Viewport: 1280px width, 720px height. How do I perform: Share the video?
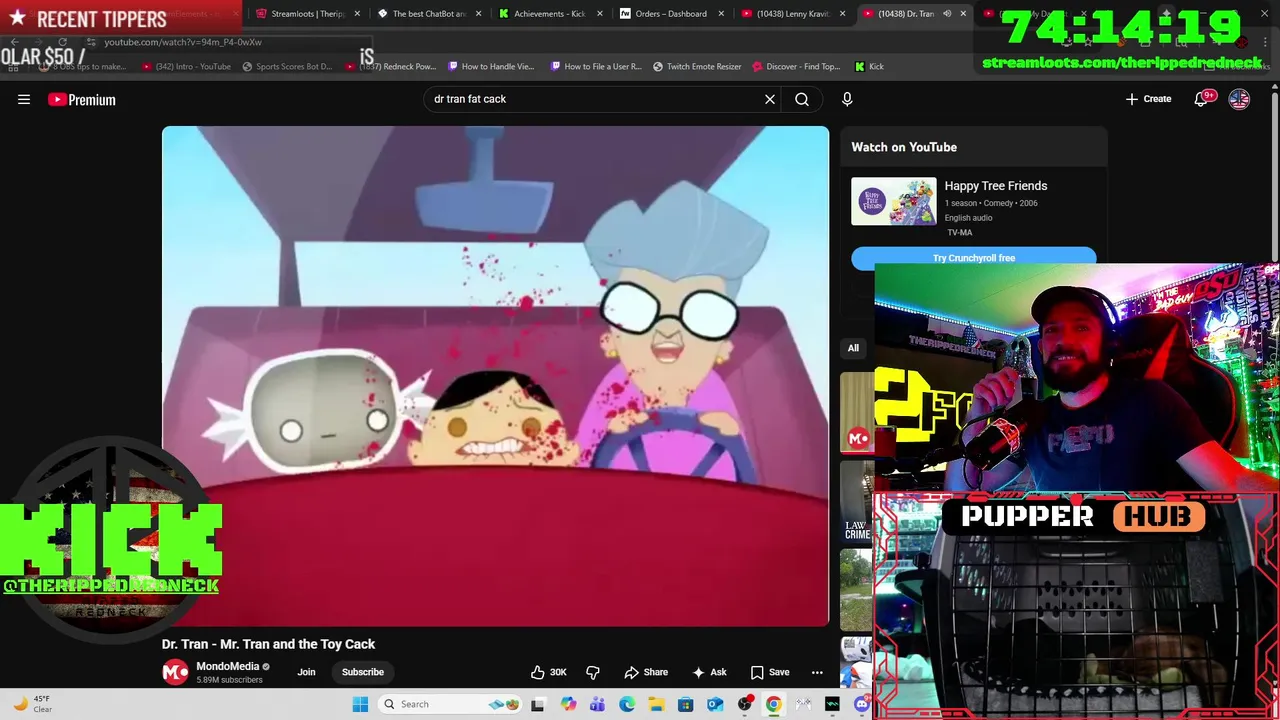(x=646, y=672)
